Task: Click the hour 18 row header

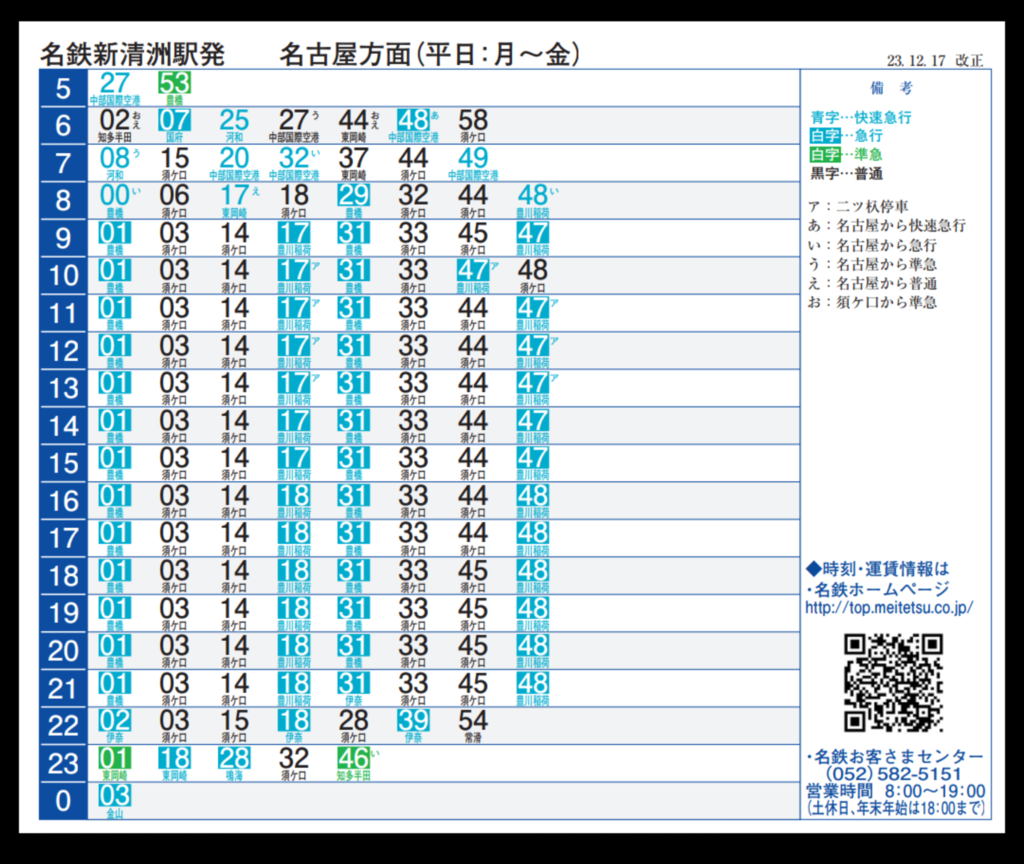Action: (63, 576)
